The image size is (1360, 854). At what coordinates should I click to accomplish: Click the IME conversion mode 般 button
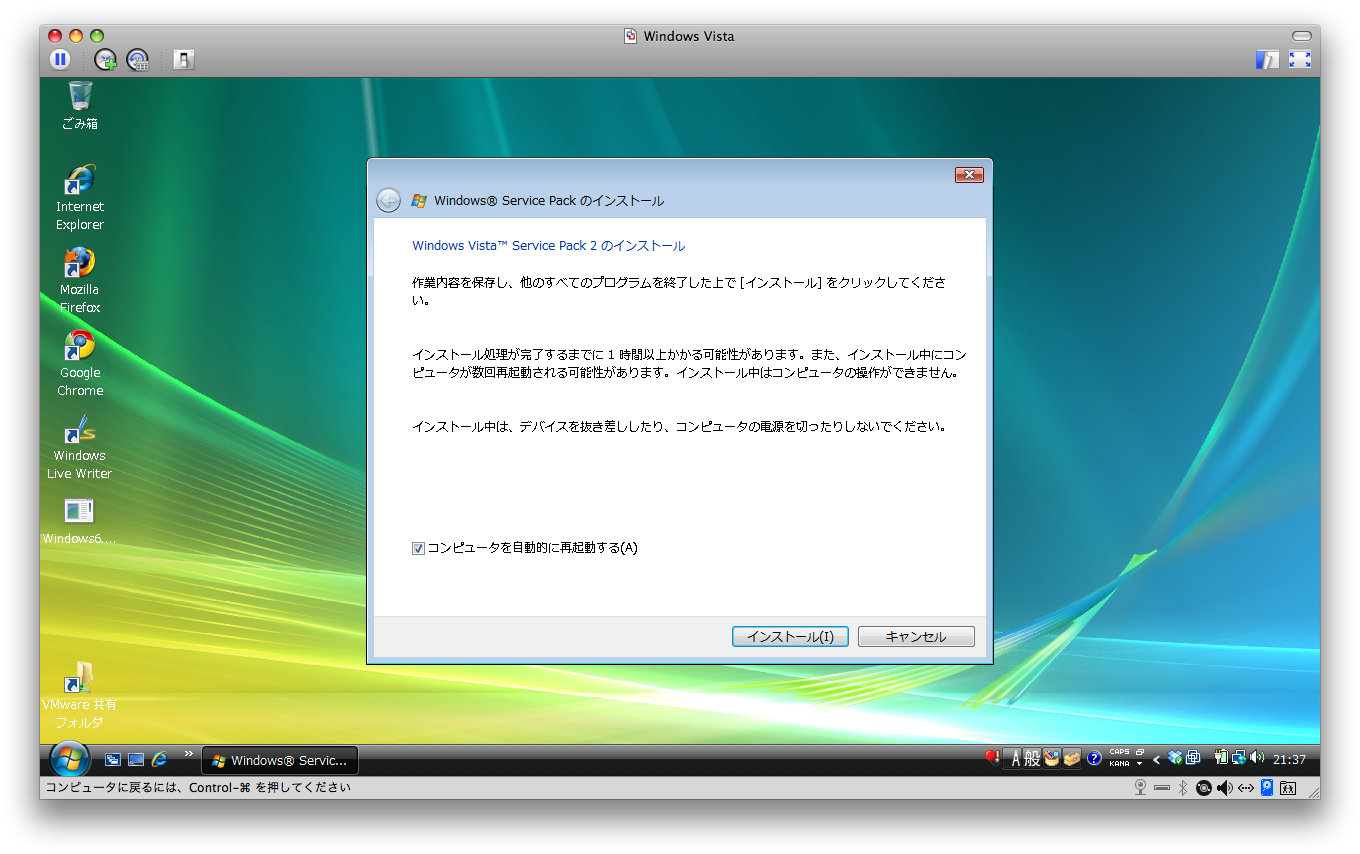click(x=1033, y=759)
